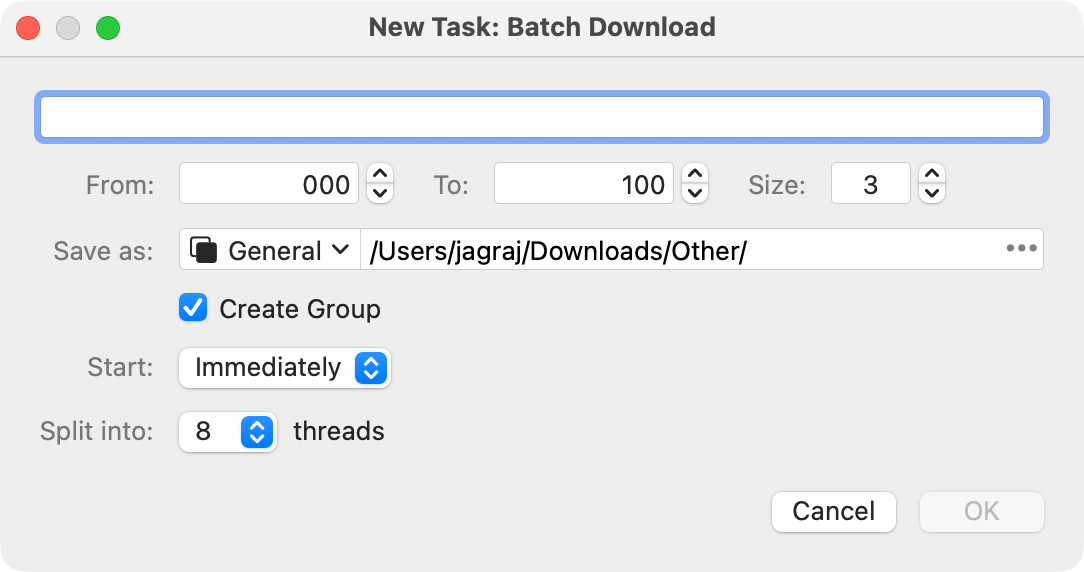Decrease the From value with down arrow
This screenshot has height=572, width=1084.
coord(380,192)
